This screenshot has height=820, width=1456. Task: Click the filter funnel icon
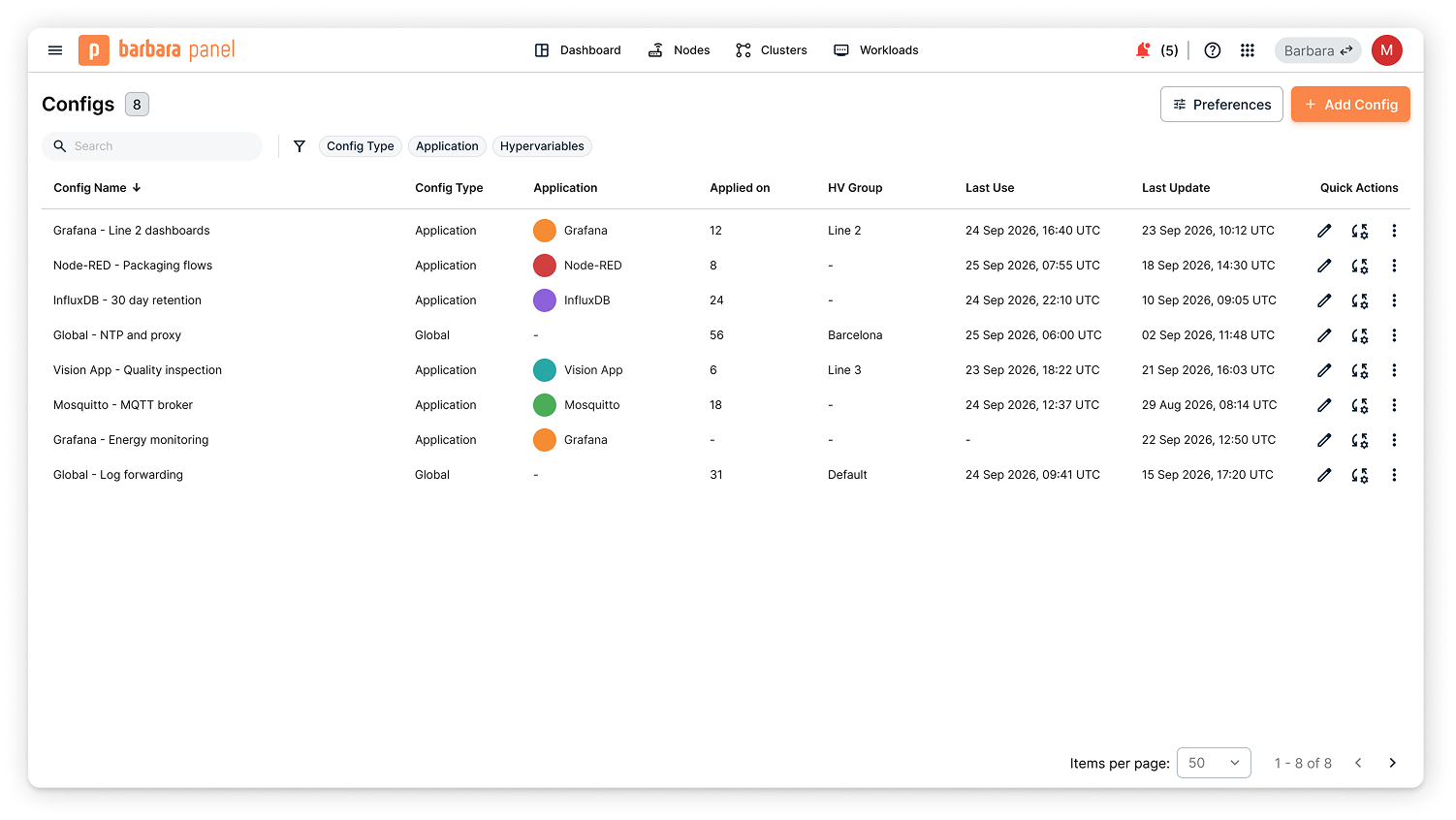[300, 146]
